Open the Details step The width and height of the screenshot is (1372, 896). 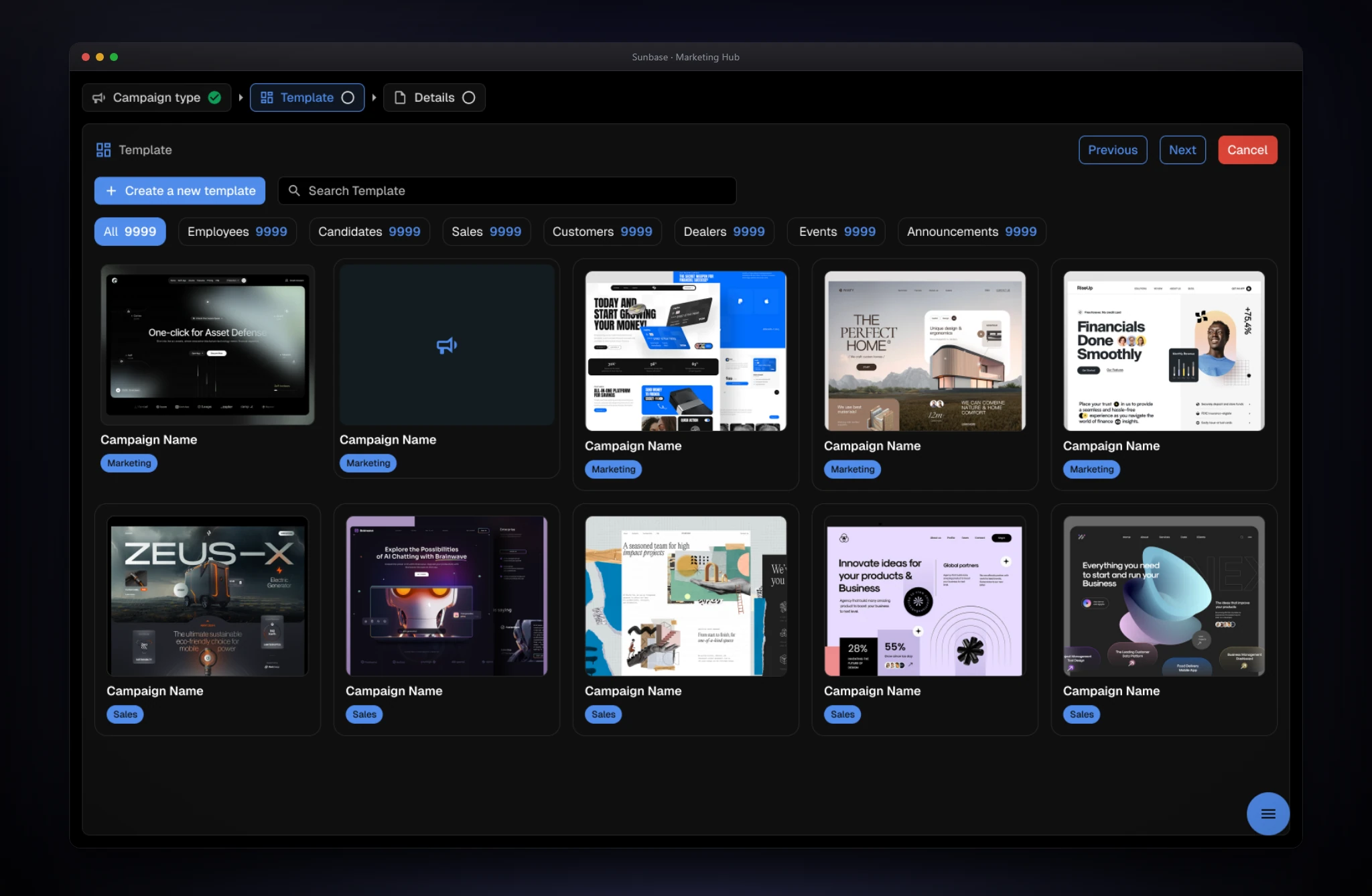click(x=434, y=98)
